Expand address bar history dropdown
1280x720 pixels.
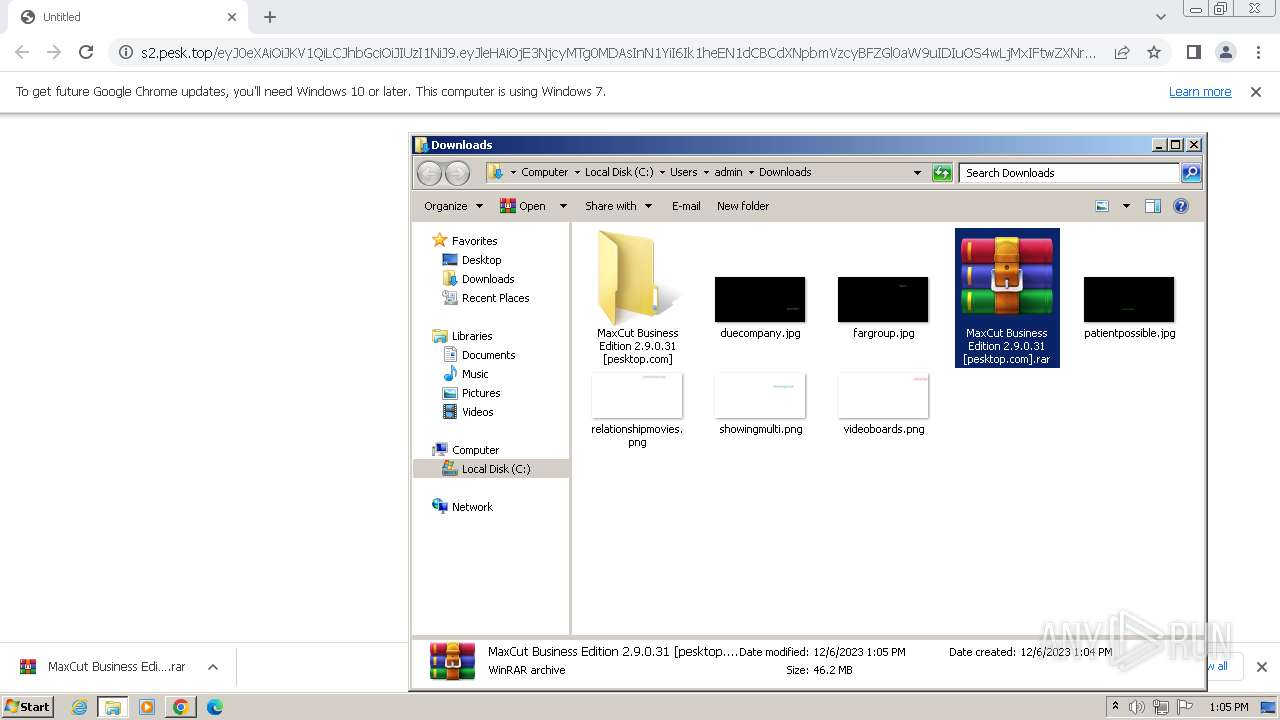(917, 173)
